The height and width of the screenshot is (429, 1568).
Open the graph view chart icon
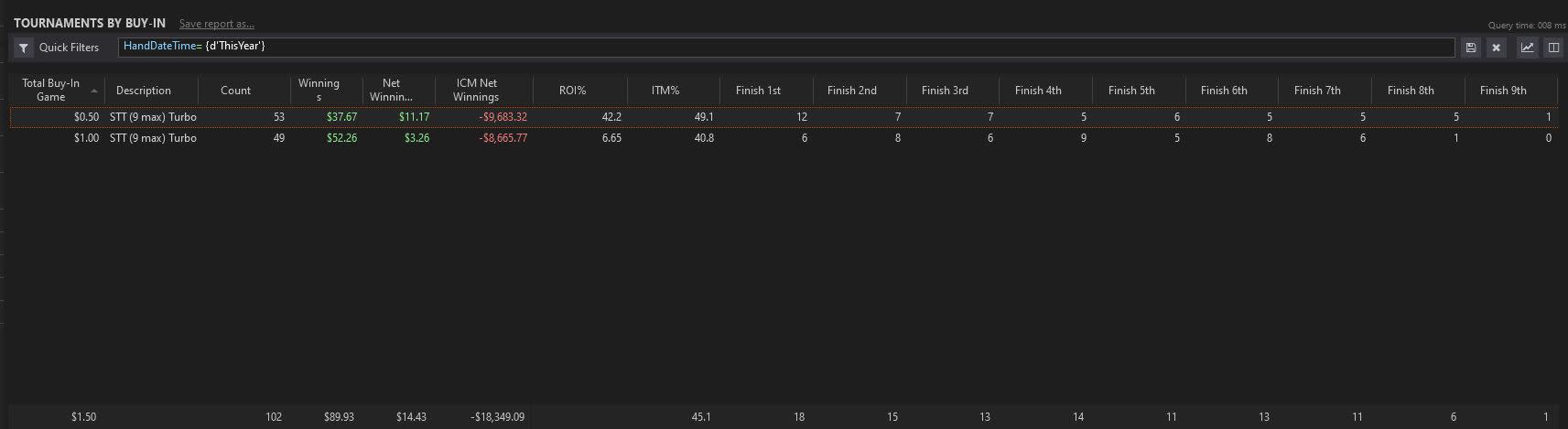1528,48
